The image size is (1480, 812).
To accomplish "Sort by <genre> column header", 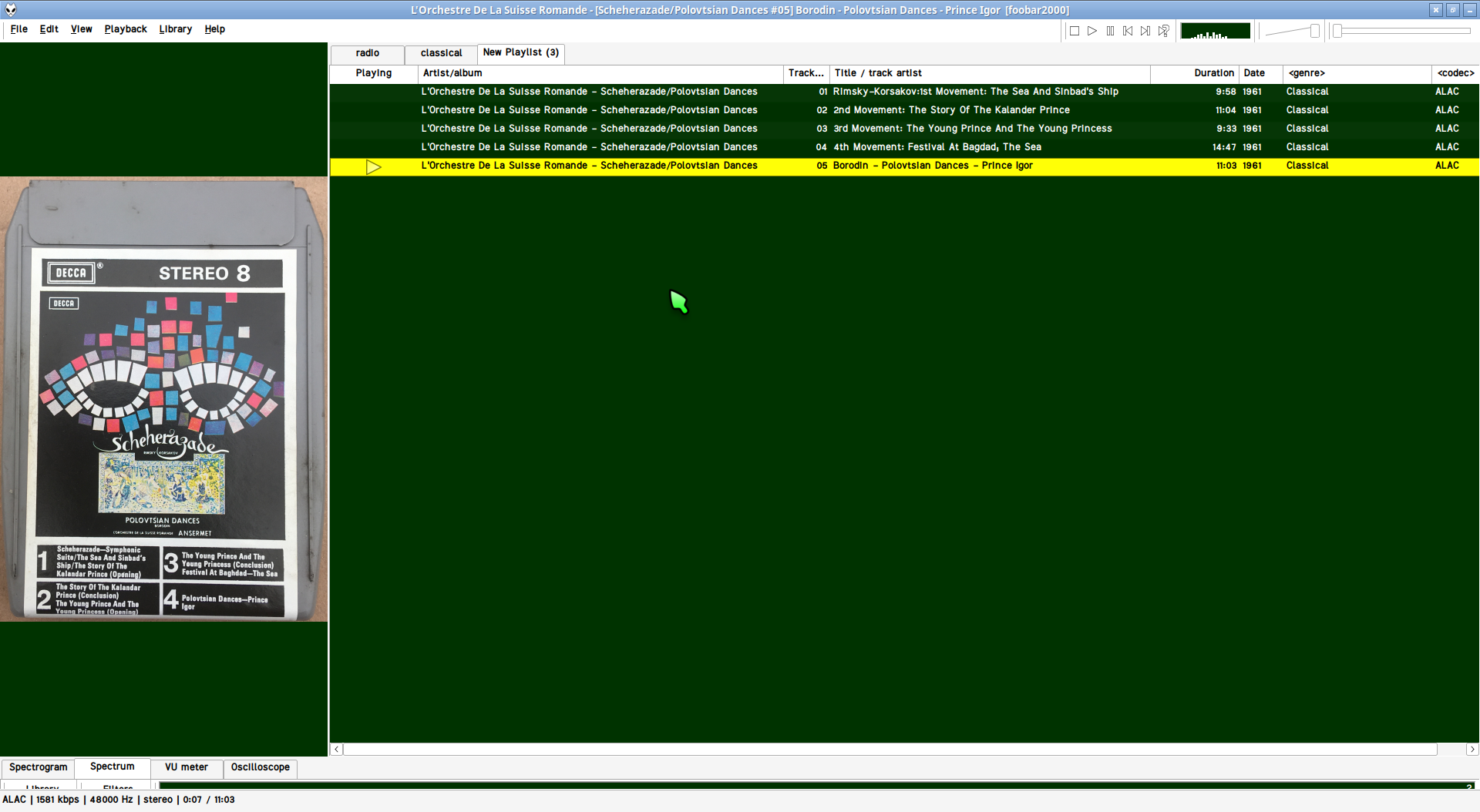I will [x=1357, y=73].
